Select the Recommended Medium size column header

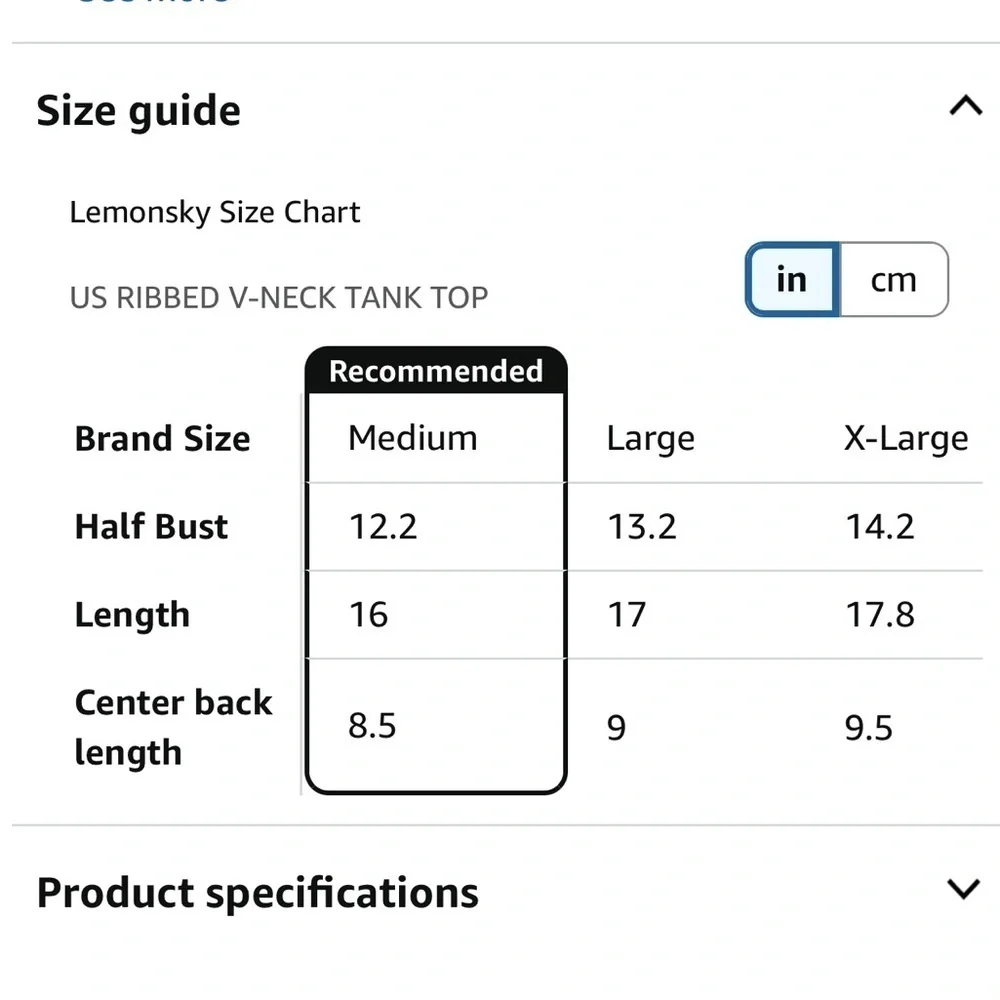click(412, 438)
